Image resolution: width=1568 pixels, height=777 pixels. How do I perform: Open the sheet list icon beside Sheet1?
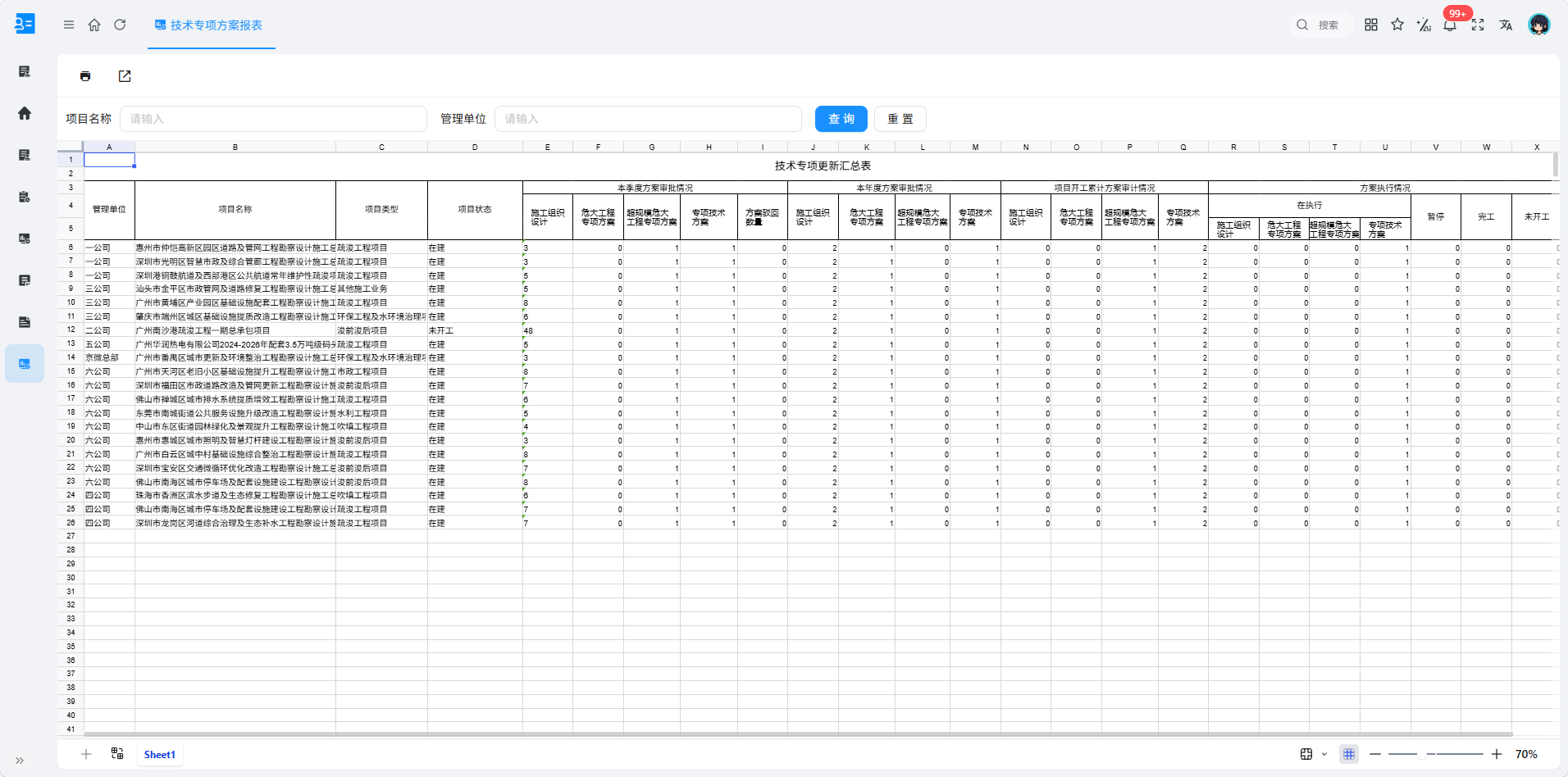point(117,753)
